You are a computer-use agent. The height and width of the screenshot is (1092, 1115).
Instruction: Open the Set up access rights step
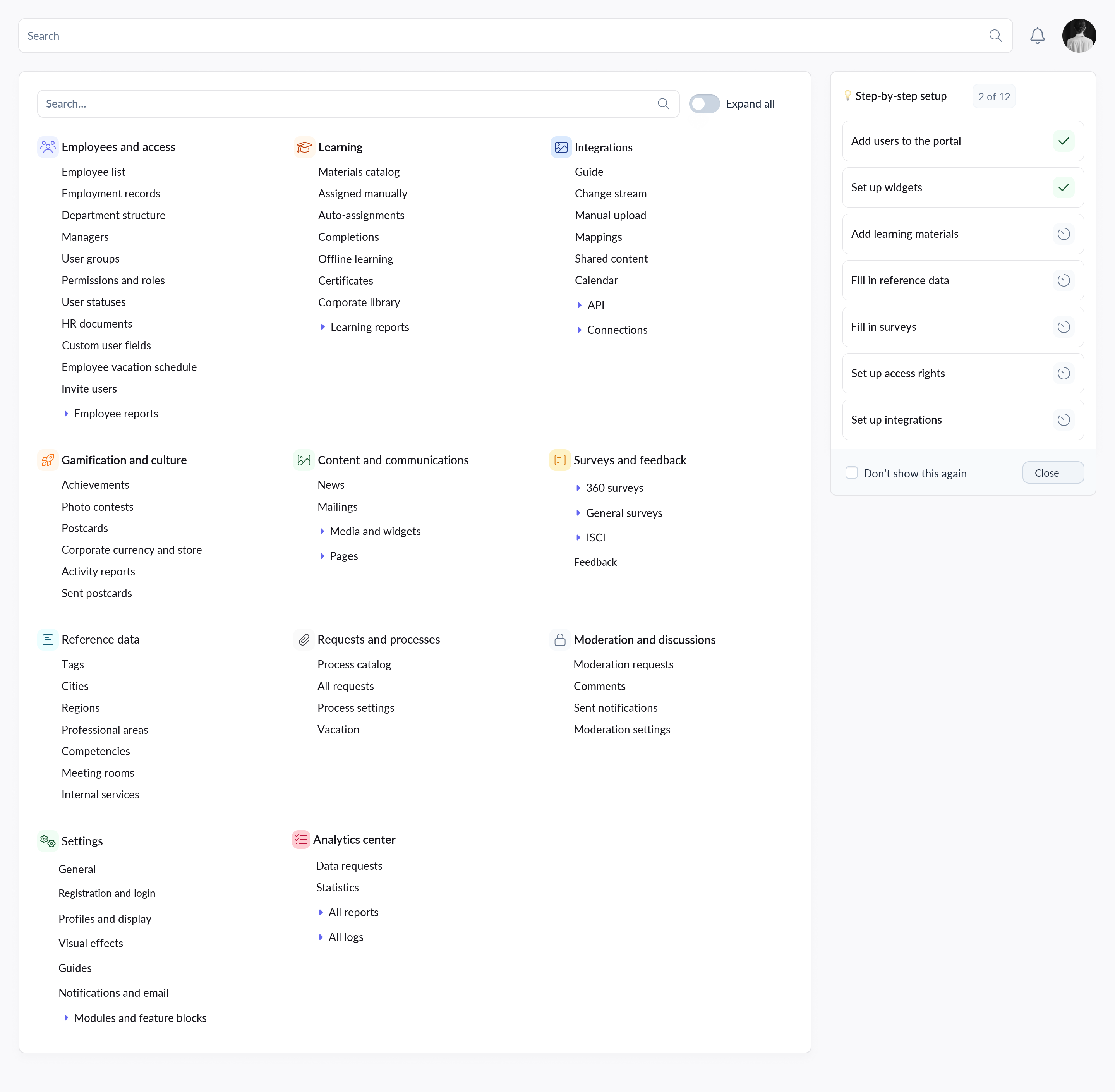click(x=962, y=373)
